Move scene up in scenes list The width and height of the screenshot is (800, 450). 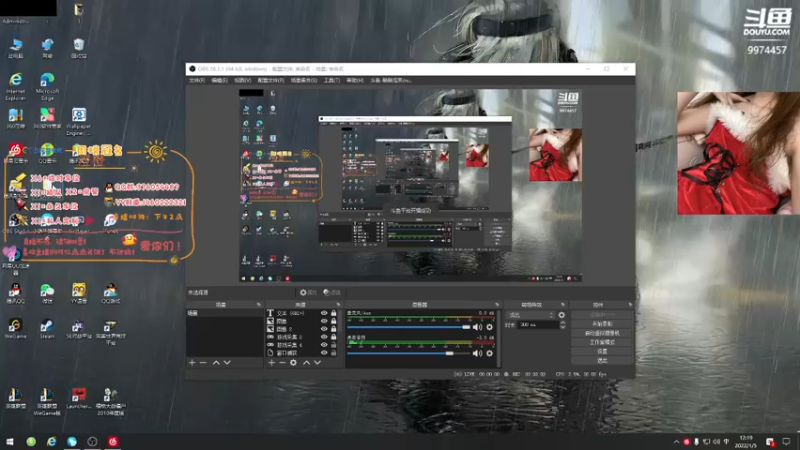point(216,362)
